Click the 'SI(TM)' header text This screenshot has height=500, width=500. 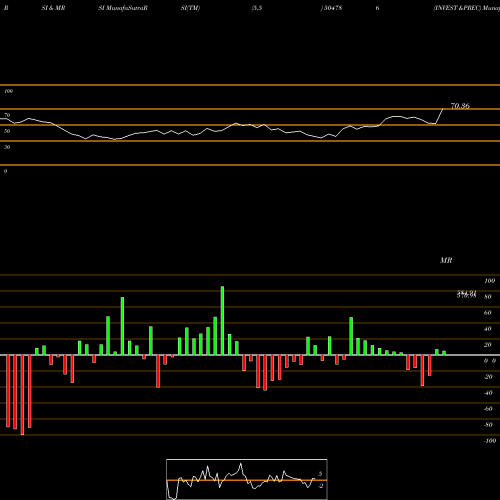(190, 8)
